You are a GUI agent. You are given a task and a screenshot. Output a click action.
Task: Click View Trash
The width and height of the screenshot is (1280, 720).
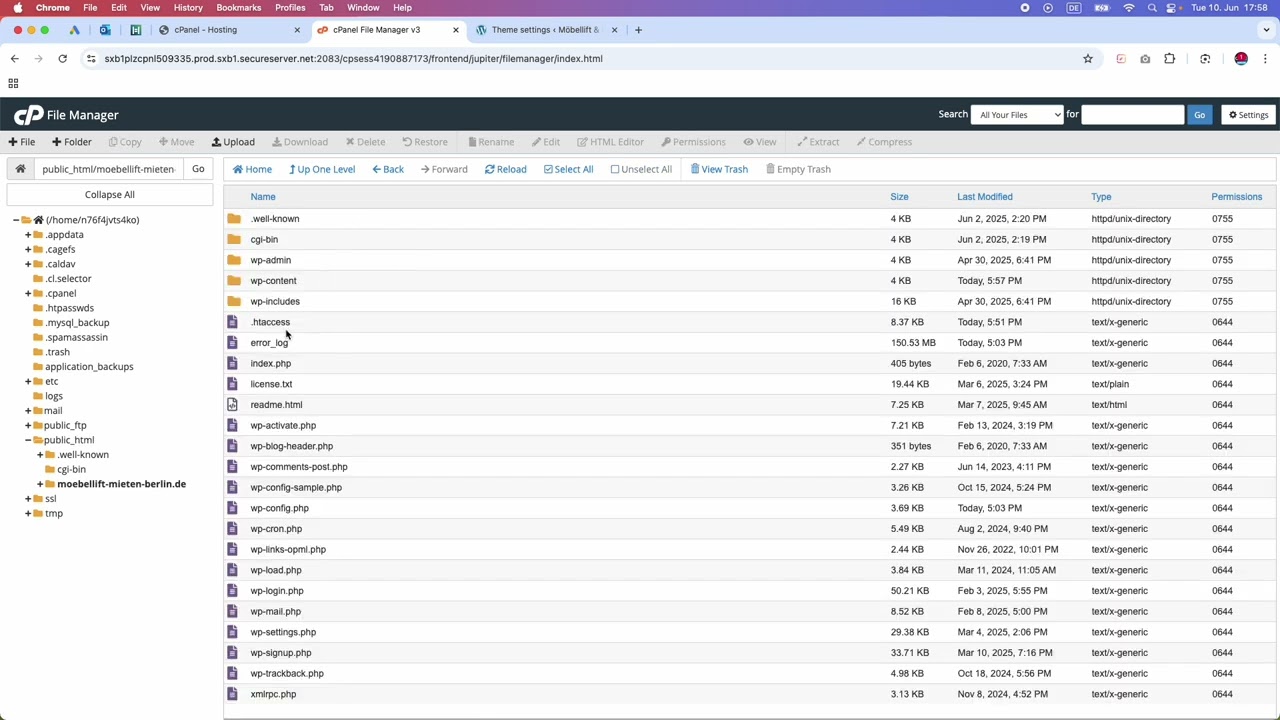(x=719, y=169)
